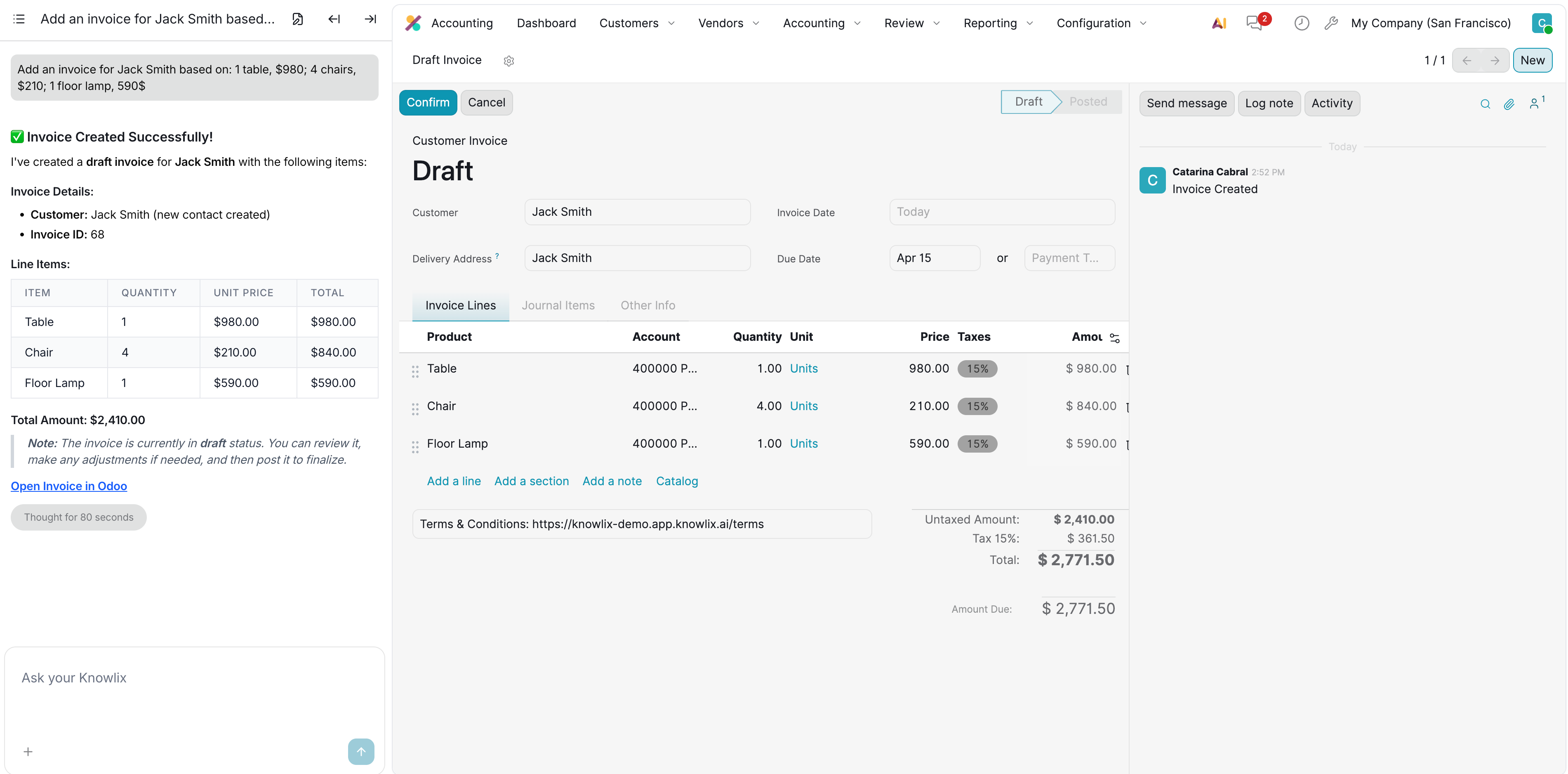Open the conversations icon with red badge

1254,23
